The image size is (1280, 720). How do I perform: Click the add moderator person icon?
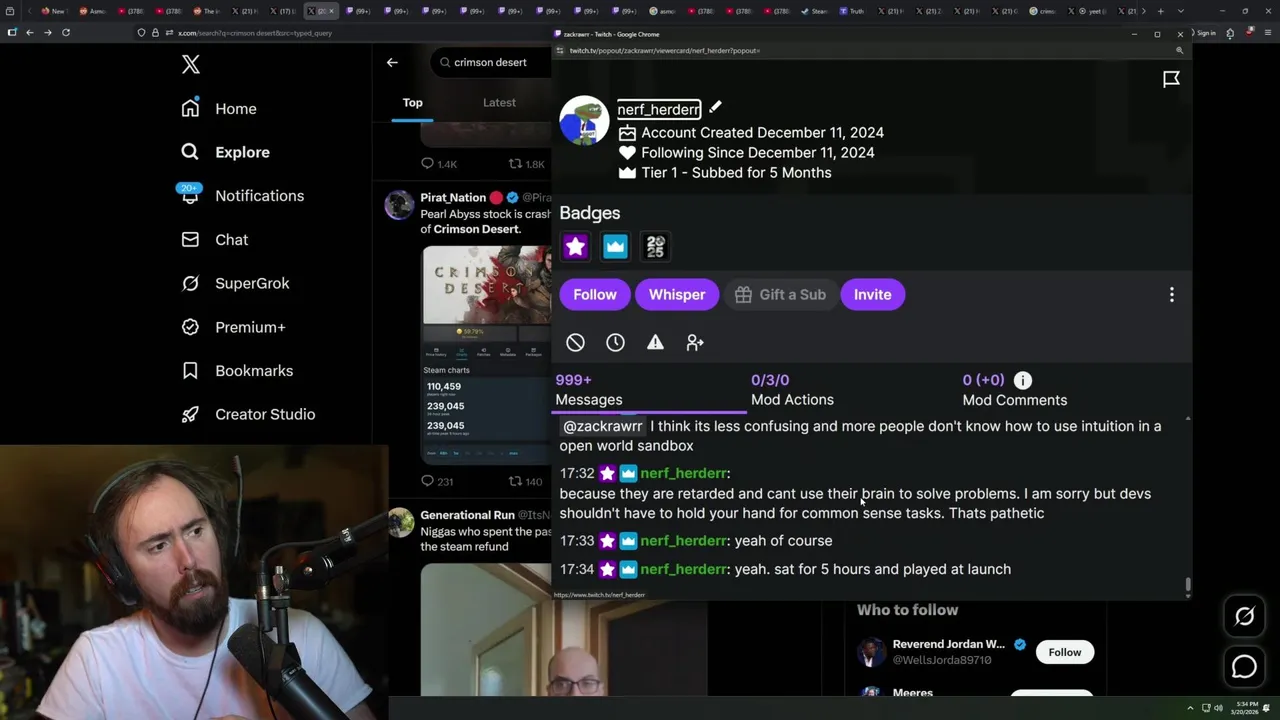695,342
